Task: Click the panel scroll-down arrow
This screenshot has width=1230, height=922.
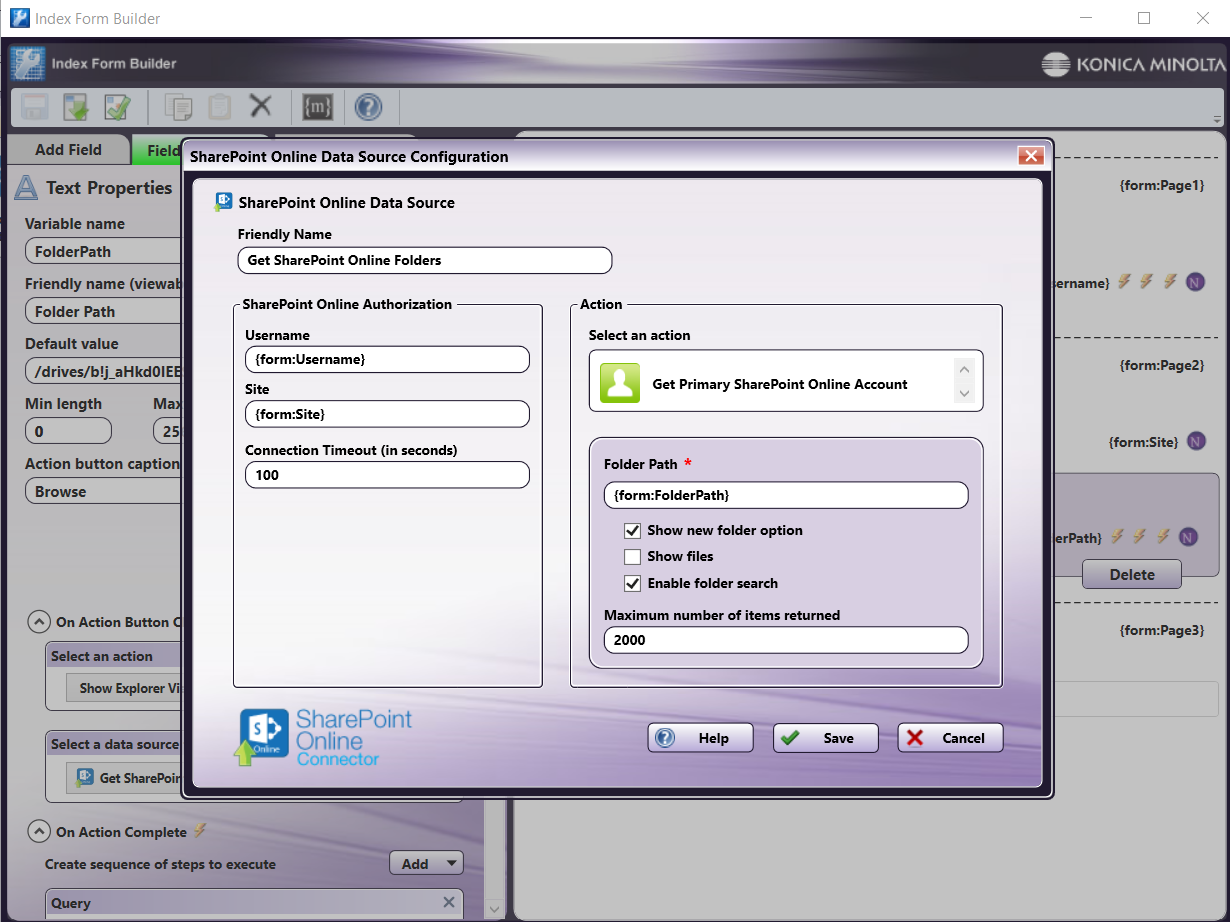Action: click(x=492, y=909)
